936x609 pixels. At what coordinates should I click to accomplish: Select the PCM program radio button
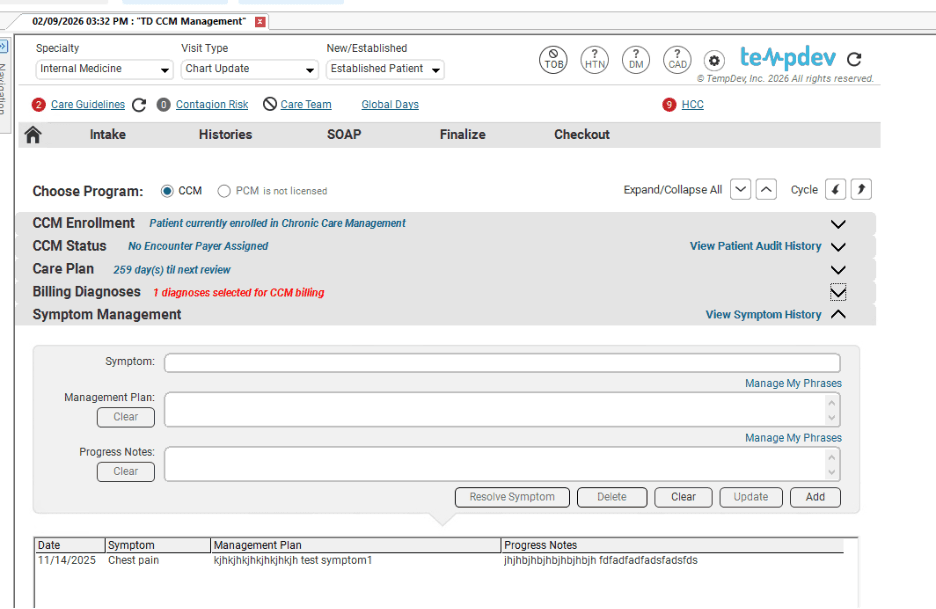224,191
